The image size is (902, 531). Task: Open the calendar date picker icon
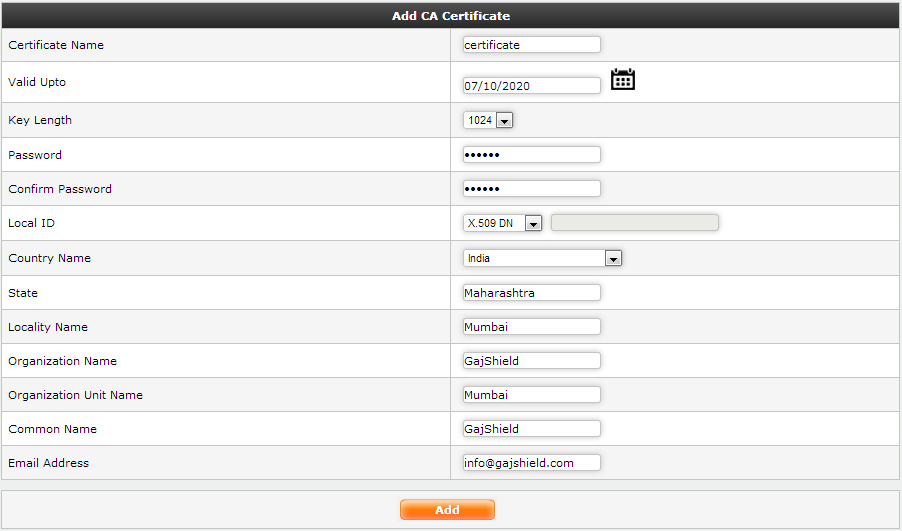[623, 80]
